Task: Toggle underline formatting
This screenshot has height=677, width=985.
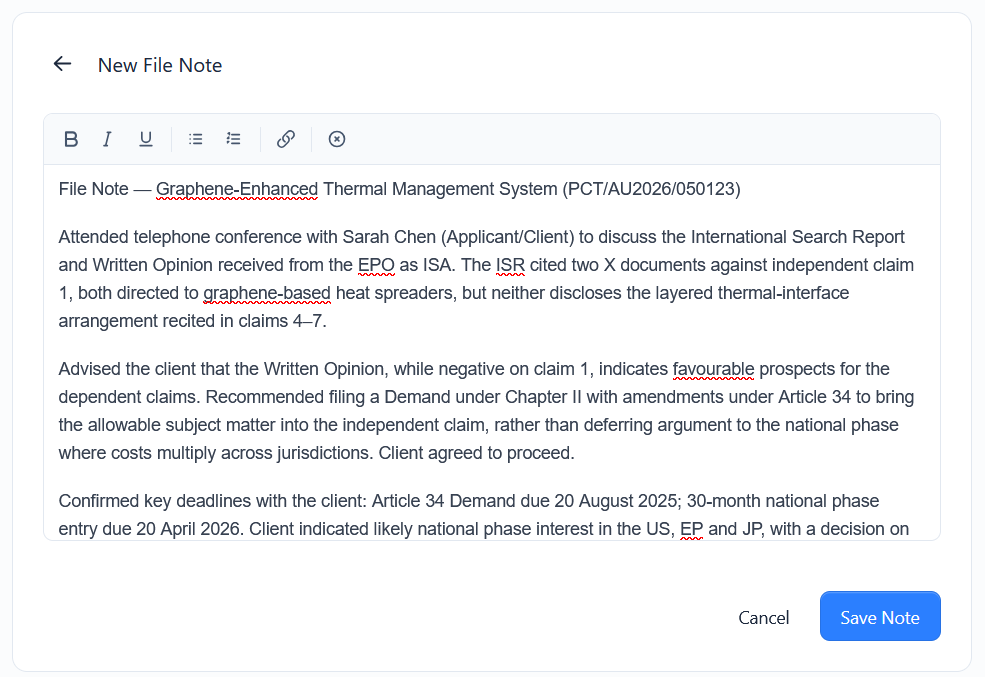Action: (x=146, y=139)
